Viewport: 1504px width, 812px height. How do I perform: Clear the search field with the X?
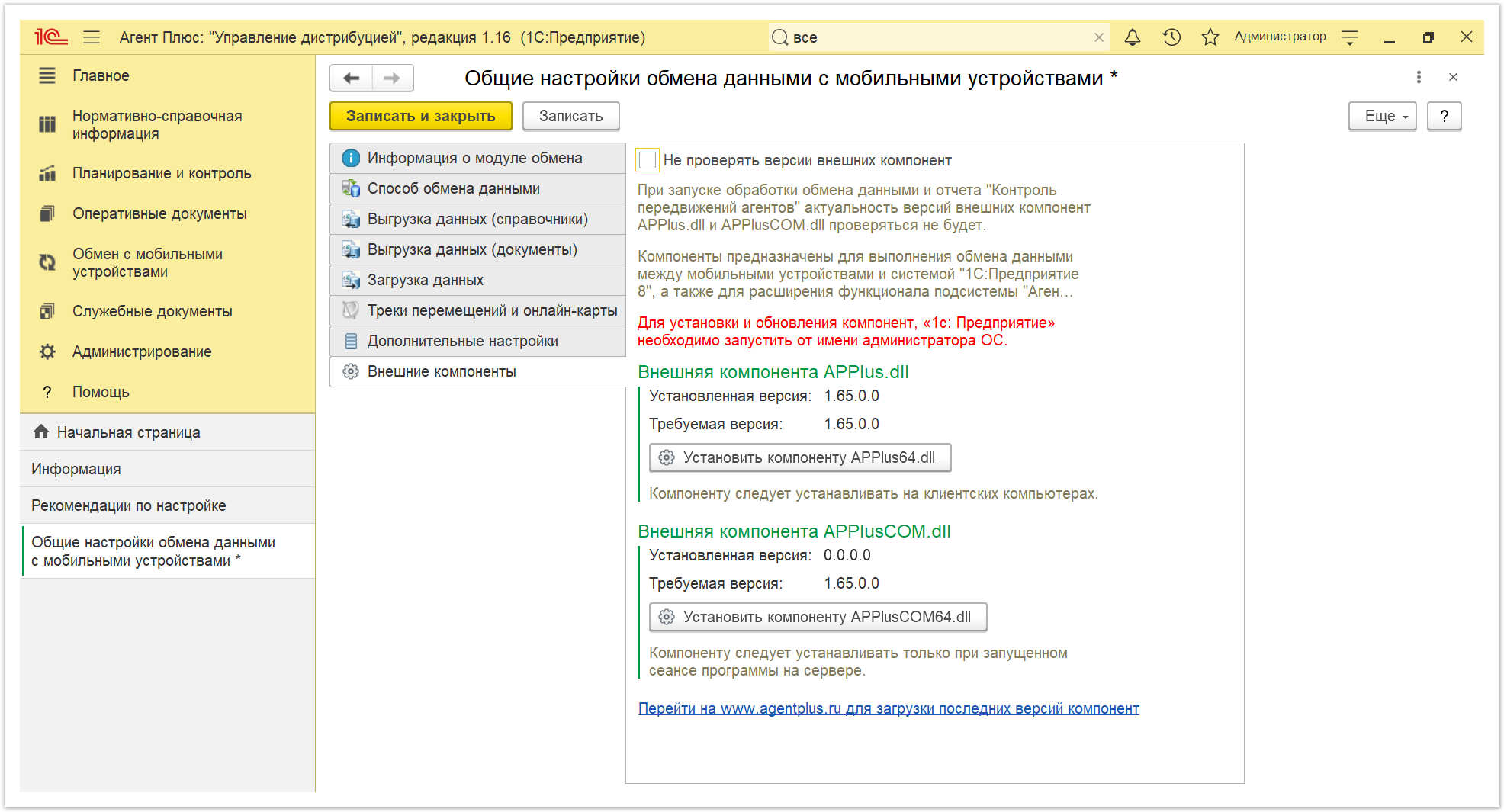coord(1099,37)
